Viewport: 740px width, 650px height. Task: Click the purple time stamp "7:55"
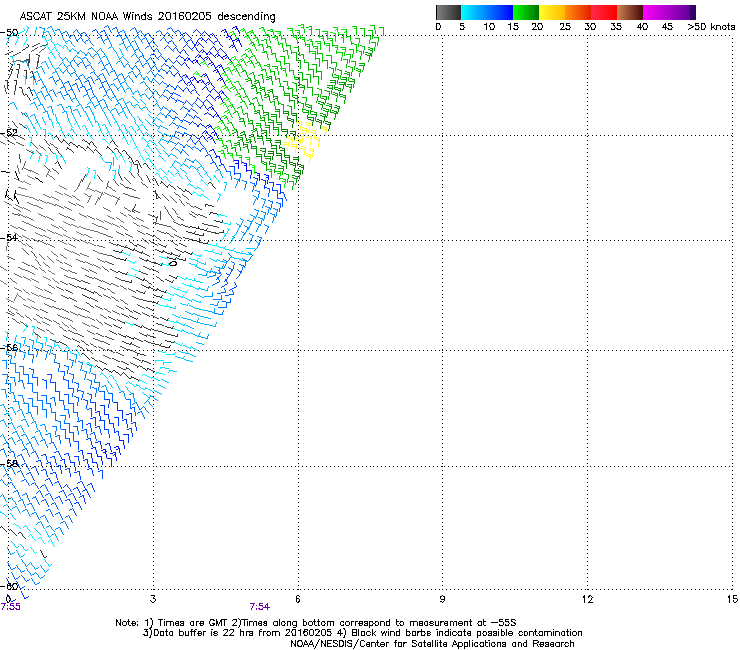pos(10,607)
